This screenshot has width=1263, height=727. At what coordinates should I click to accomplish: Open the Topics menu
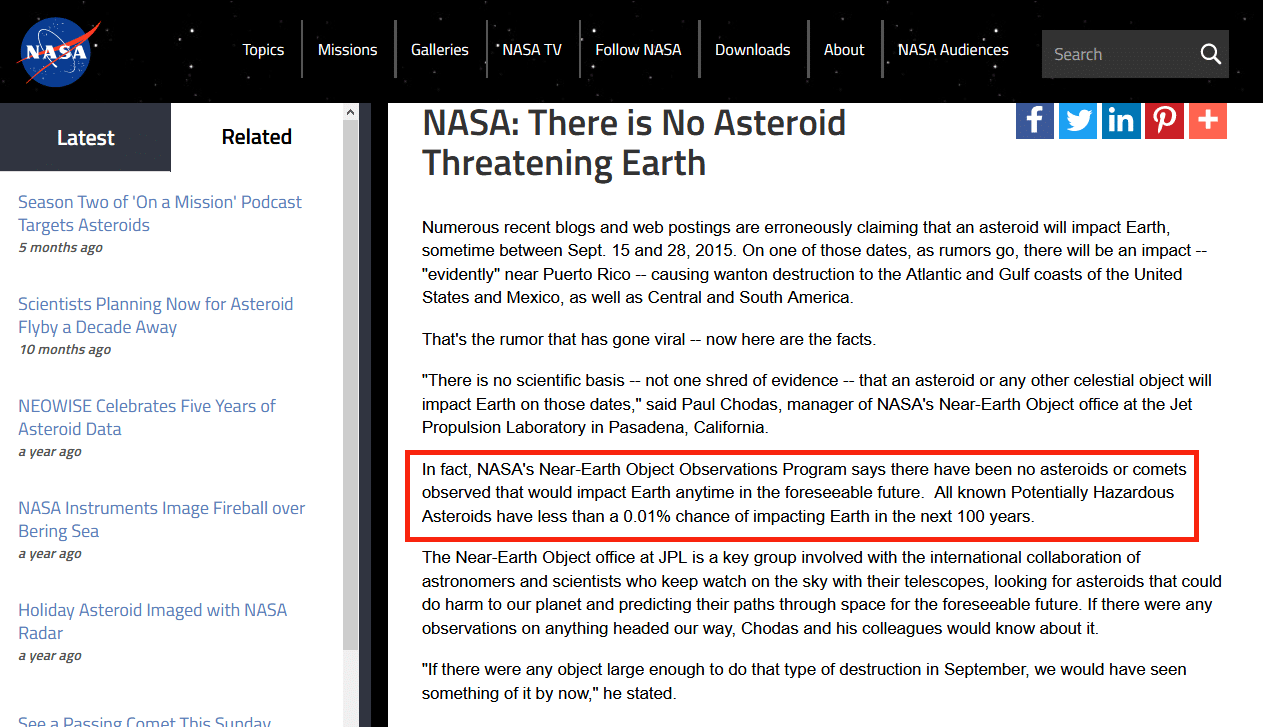(263, 50)
